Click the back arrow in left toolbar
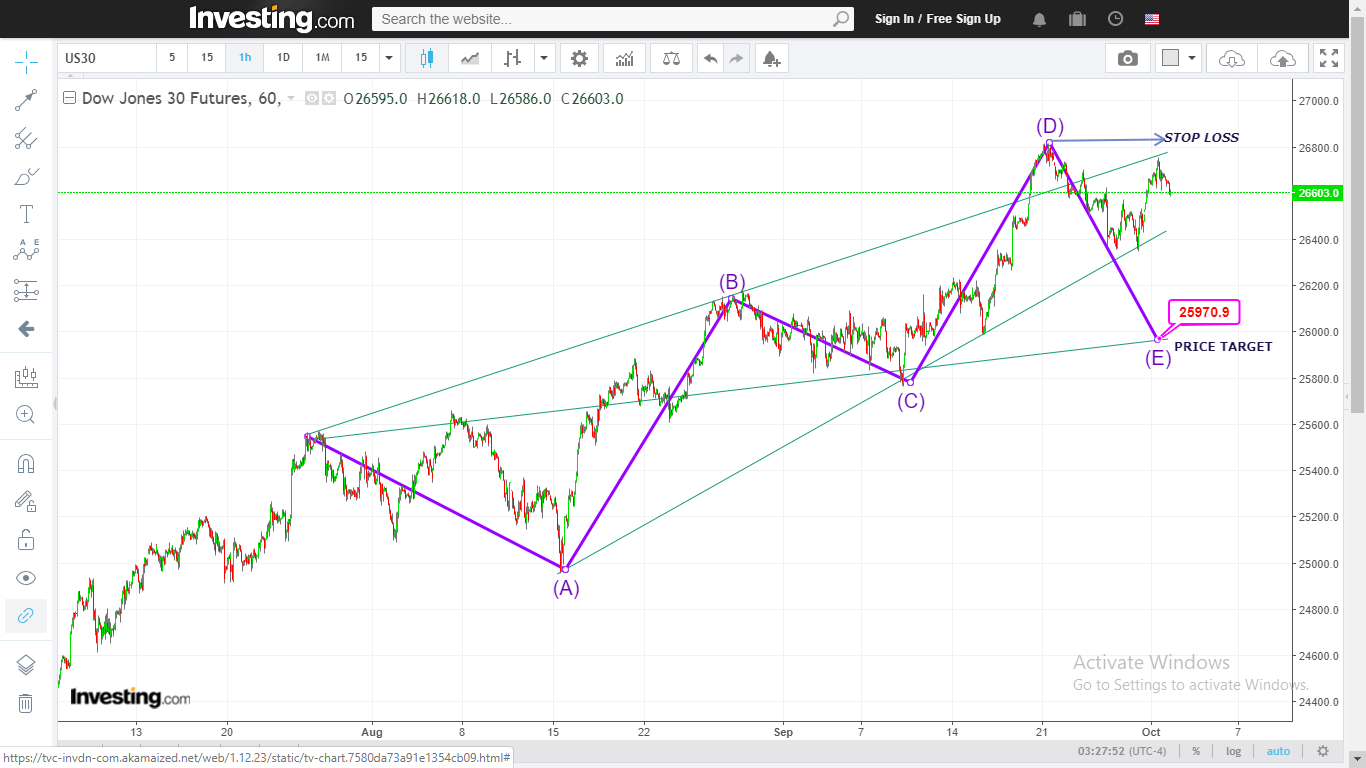The width and height of the screenshot is (1366, 768). (26, 328)
